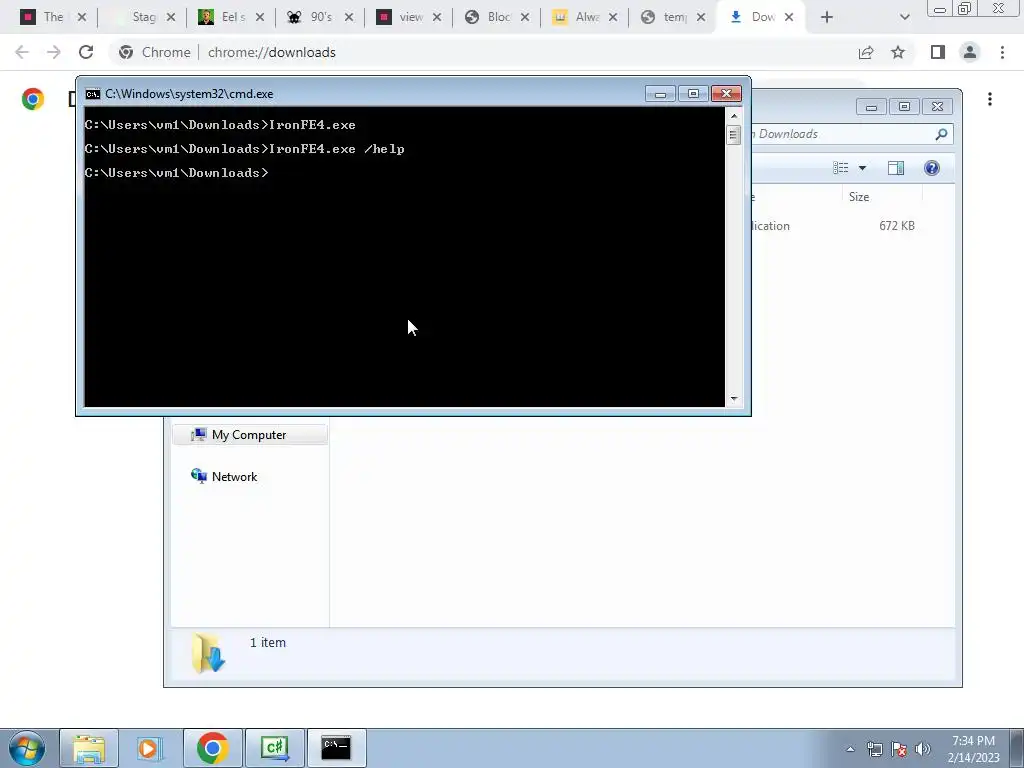
Task: Click the Downloads folder icon in details pane
Action: 208,653
